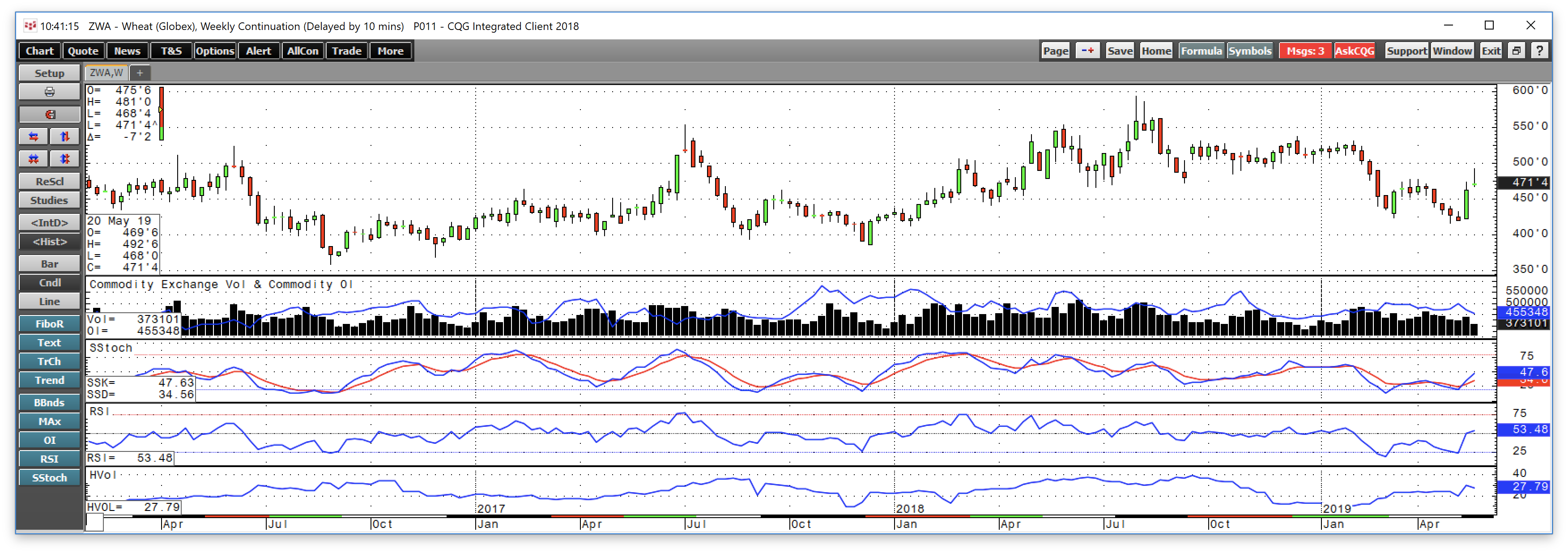Click the HVOL= 27.79 readout
Screen dimensions: 1568x553
point(133,507)
